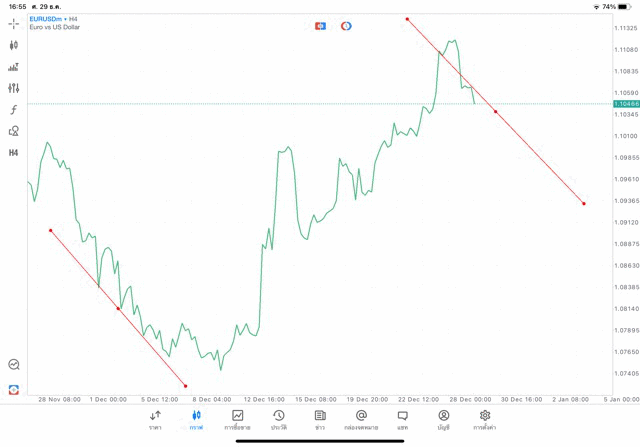Tap the blue square icon in bottom-left corner
The image size is (640, 447).
[13, 389]
